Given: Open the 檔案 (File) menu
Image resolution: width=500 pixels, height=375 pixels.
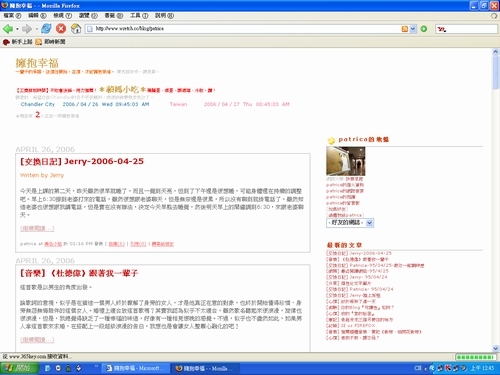Looking at the screenshot, I should click(12, 16).
